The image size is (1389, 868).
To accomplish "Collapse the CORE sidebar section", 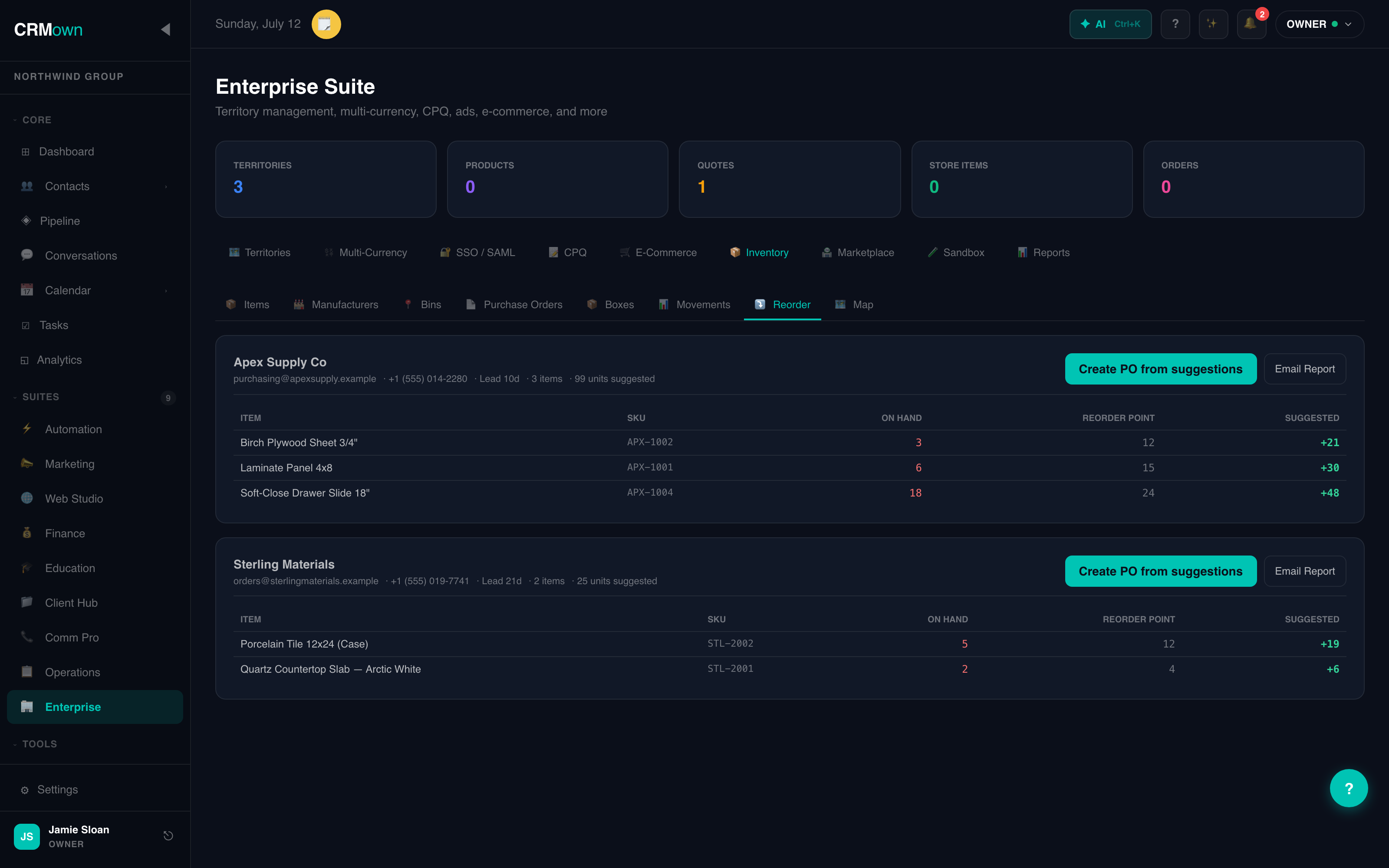I will [x=33, y=119].
